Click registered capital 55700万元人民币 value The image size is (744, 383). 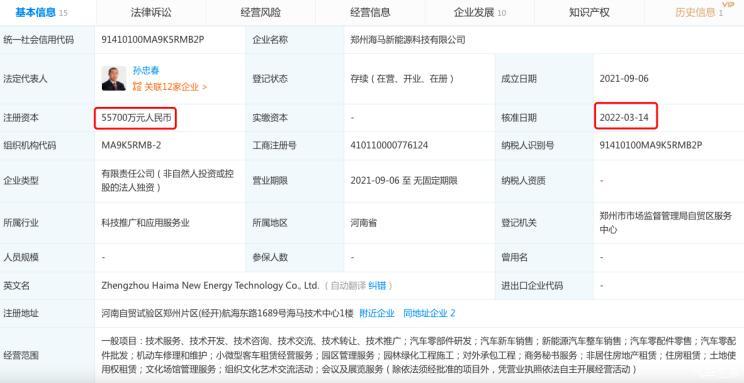pyautogui.click(x=136, y=118)
